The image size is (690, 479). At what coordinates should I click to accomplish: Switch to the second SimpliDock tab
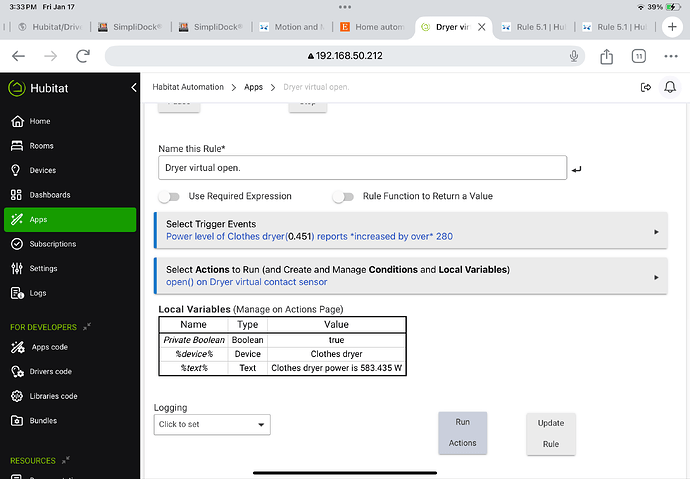(211, 27)
